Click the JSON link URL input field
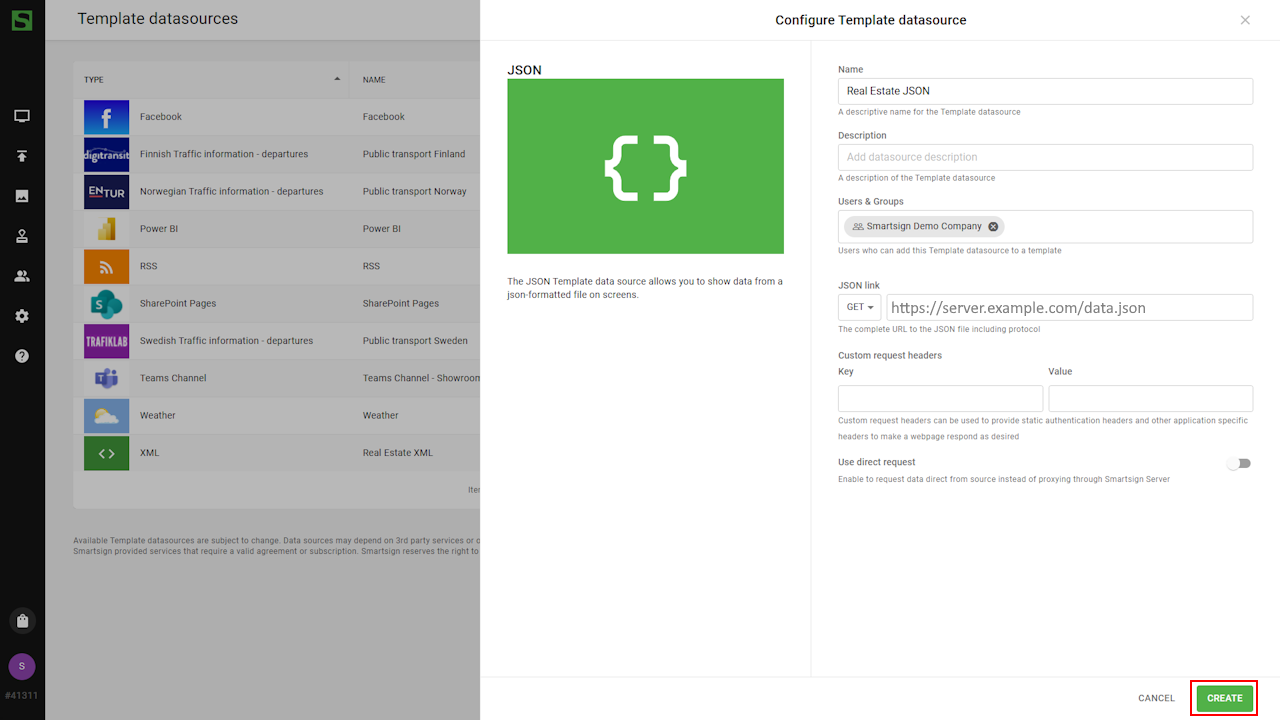 tap(1068, 307)
